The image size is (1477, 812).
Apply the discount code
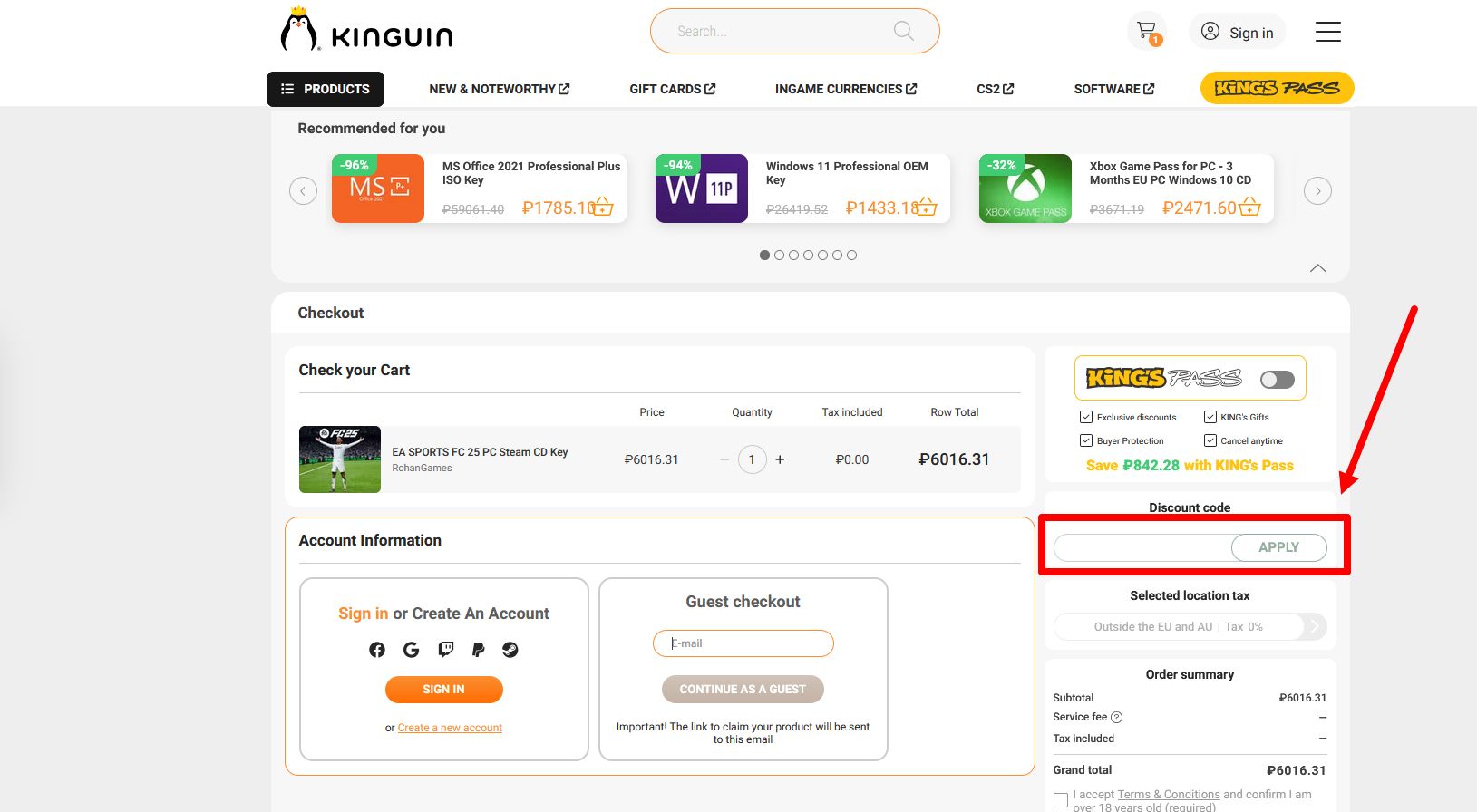coord(1278,547)
